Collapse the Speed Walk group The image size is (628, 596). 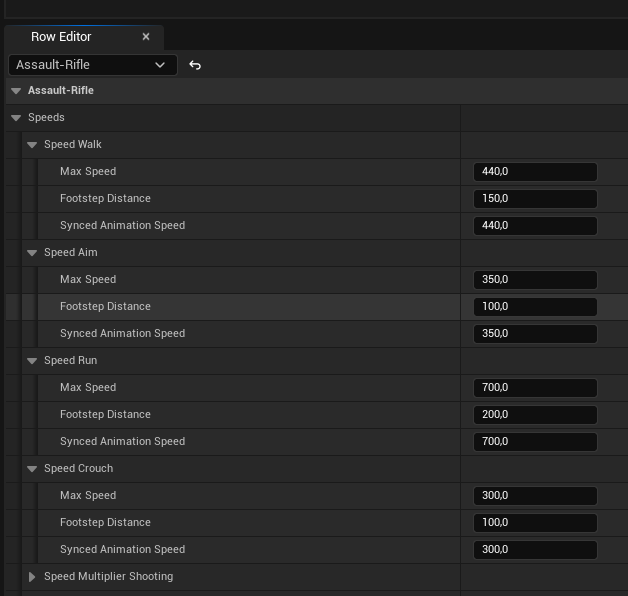click(x=32, y=145)
